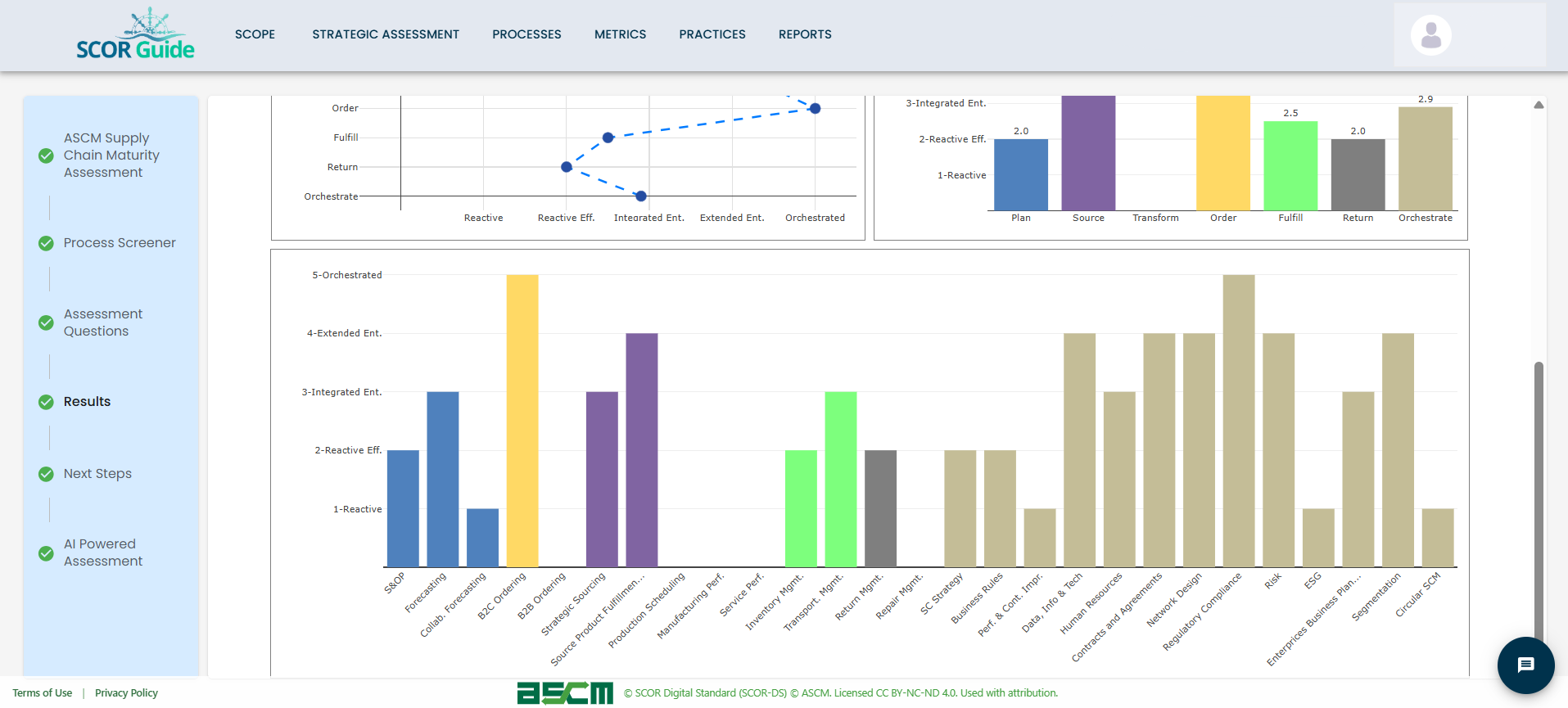Click the blue Forecasting bar

[x=443, y=480]
